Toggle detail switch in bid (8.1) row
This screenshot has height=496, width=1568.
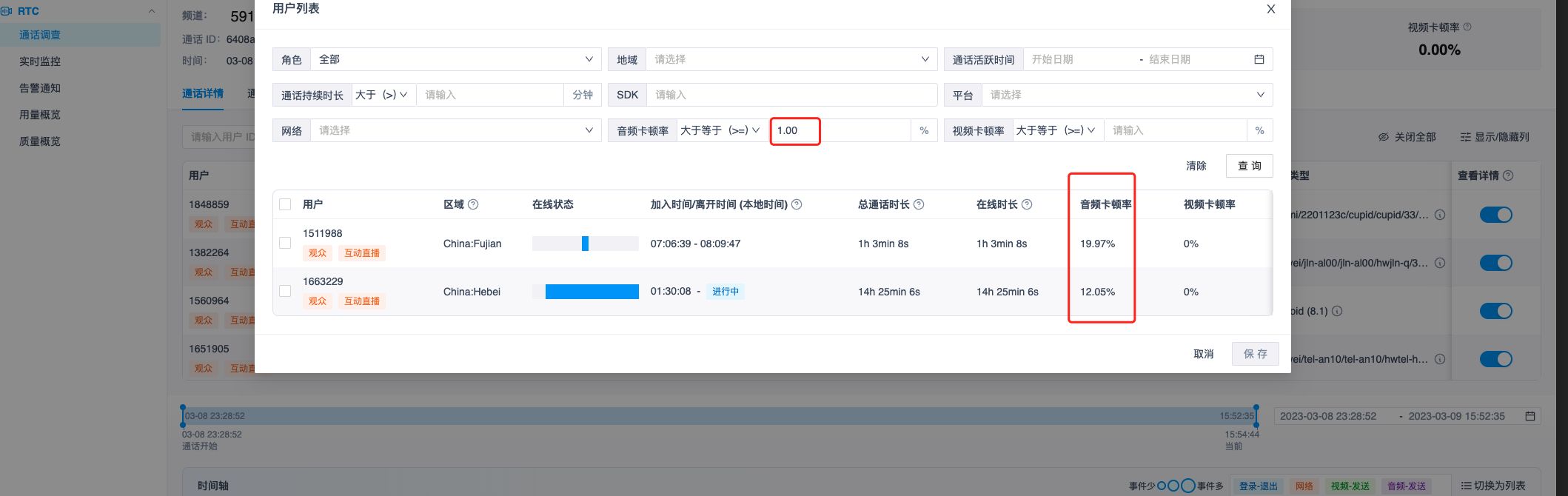(x=1495, y=311)
